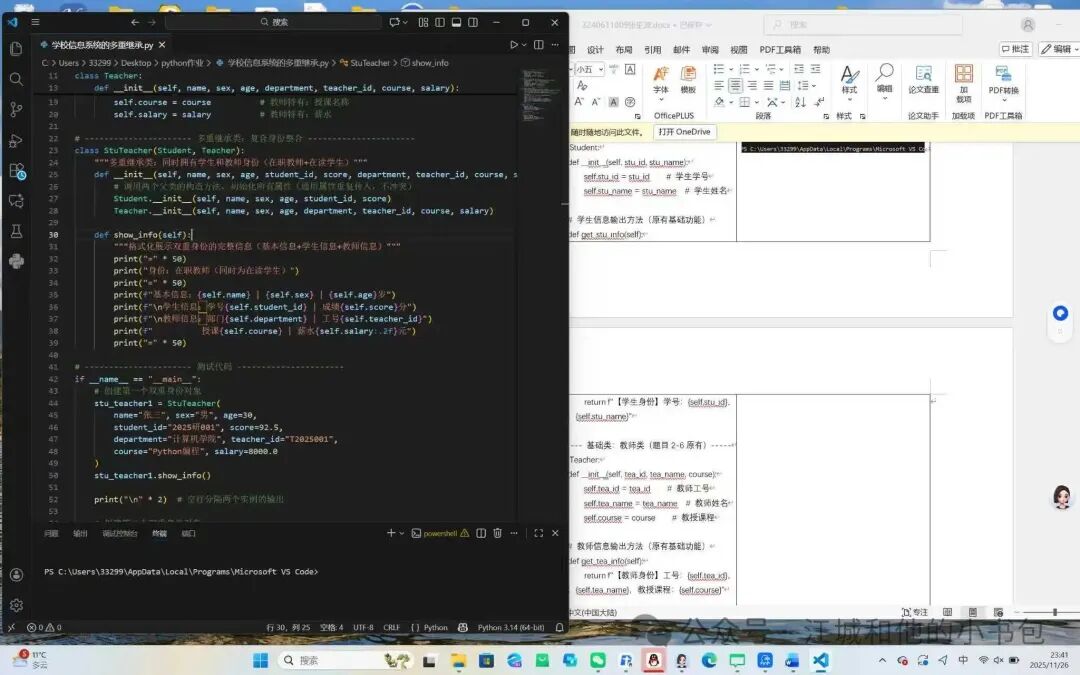This screenshot has width=1080, height=675.
Task: Open the Source Control view in activity bar
Action: pos(16,109)
